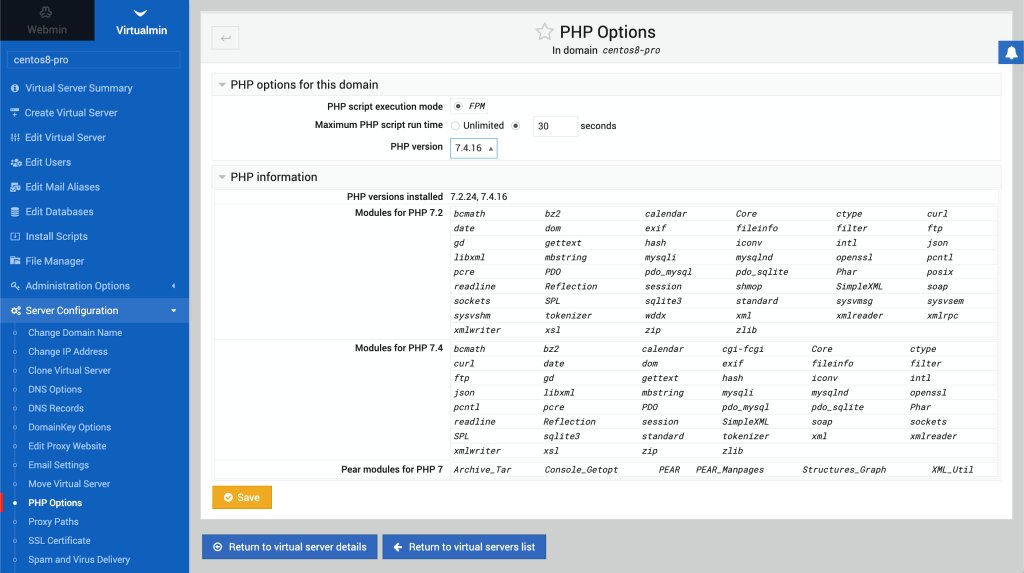Click Return to virtual server details
This screenshot has width=1024, height=573.
click(289, 547)
